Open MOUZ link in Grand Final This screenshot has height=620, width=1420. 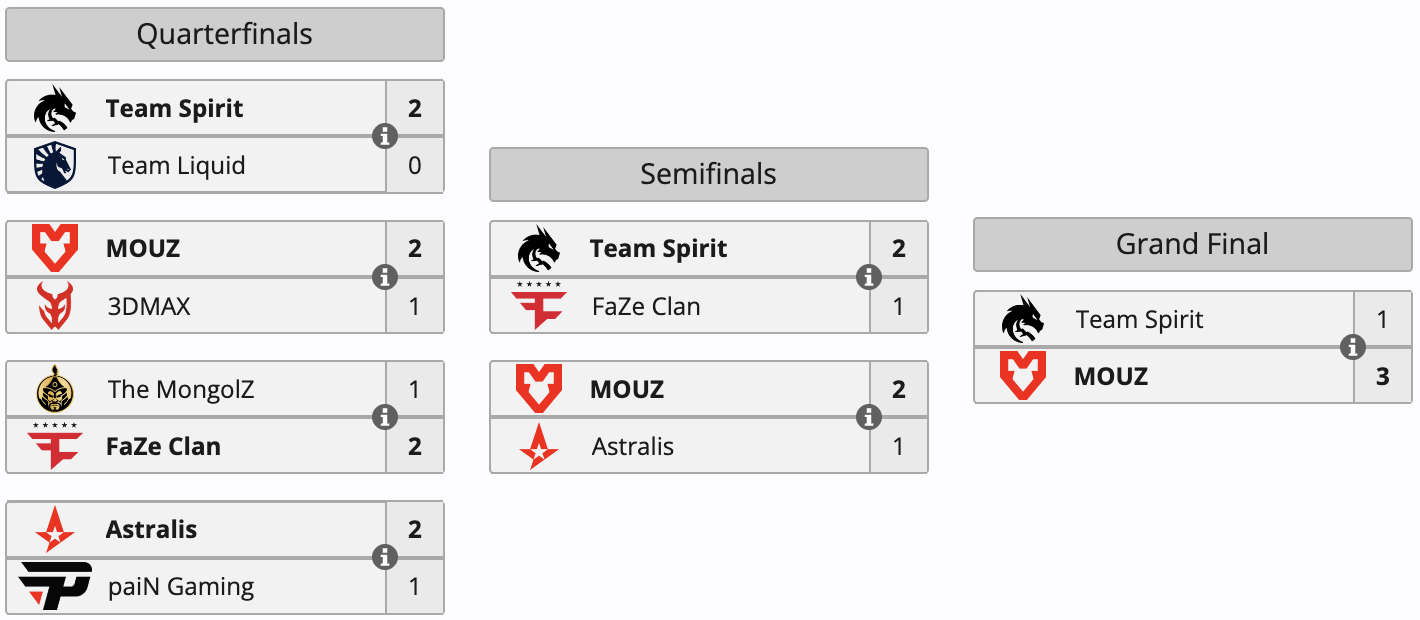(1111, 376)
